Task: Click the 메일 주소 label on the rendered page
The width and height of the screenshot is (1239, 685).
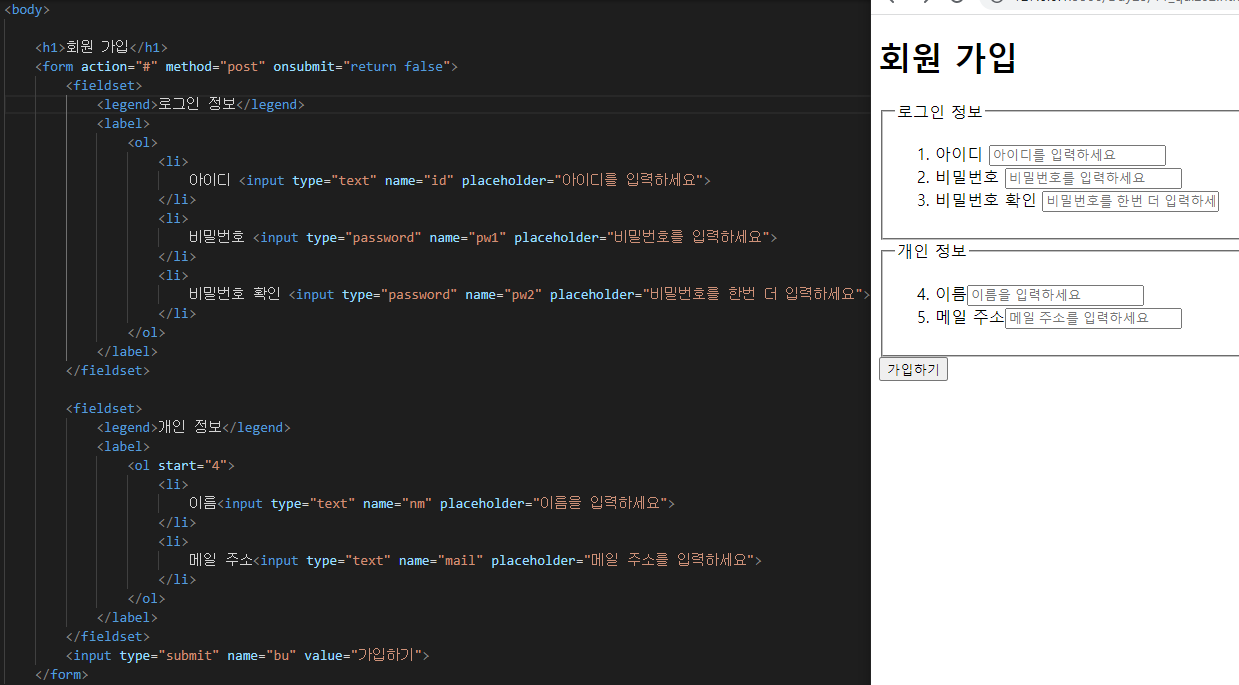Action: coord(970,318)
